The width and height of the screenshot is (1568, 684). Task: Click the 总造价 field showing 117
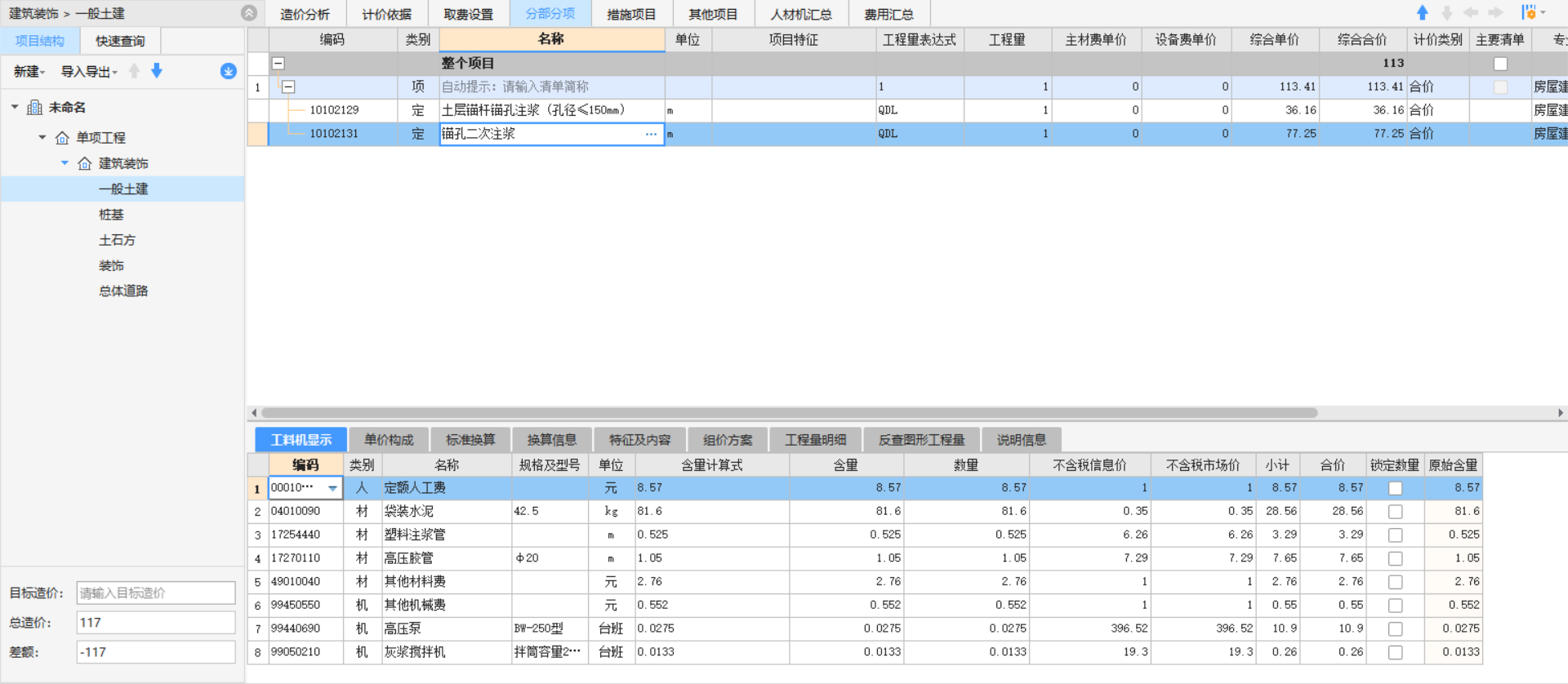[x=156, y=623]
